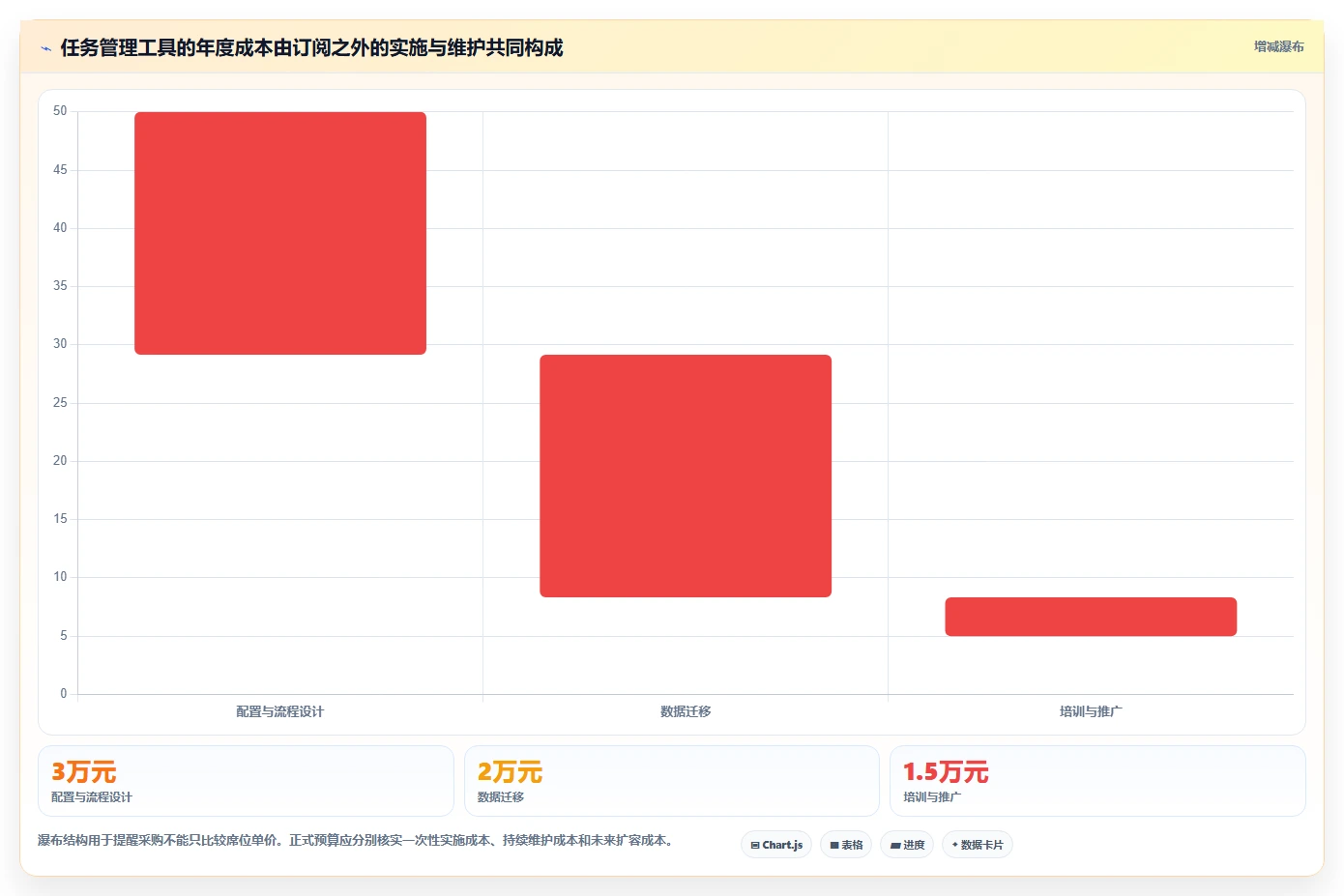Click the 配置与流程设计 x-axis label
Viewport: 1344px width, 896px height.
click(x=280, y=711)
